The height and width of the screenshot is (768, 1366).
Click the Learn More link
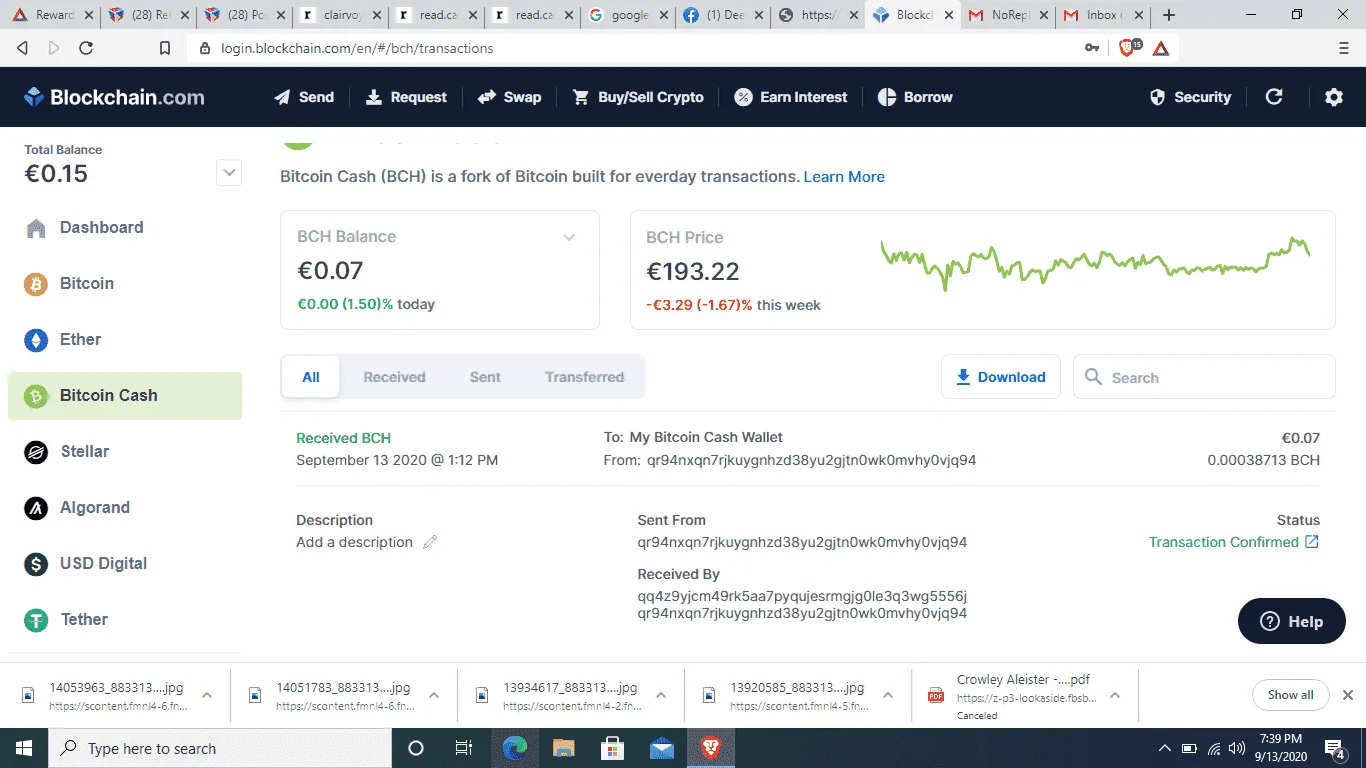click(844, 177)
